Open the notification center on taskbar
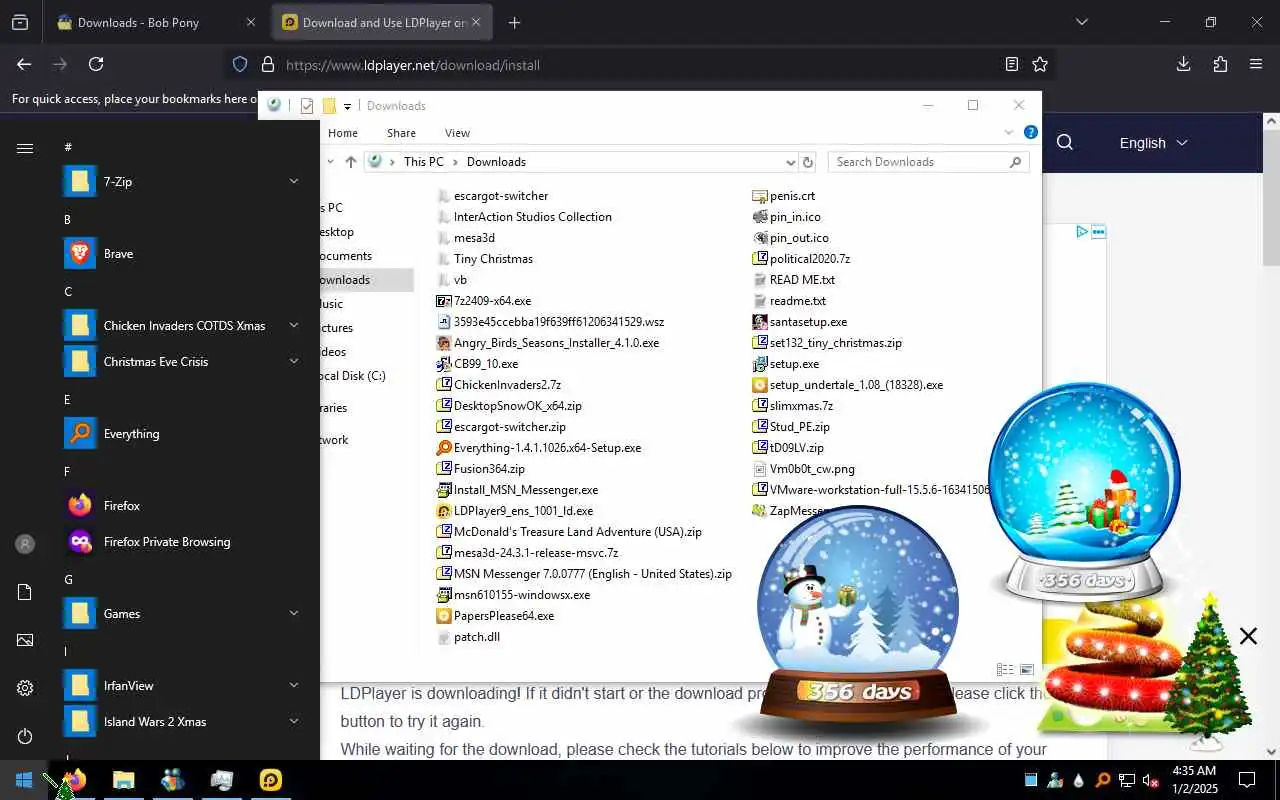1280x800 pixels. pos(1247,780)
